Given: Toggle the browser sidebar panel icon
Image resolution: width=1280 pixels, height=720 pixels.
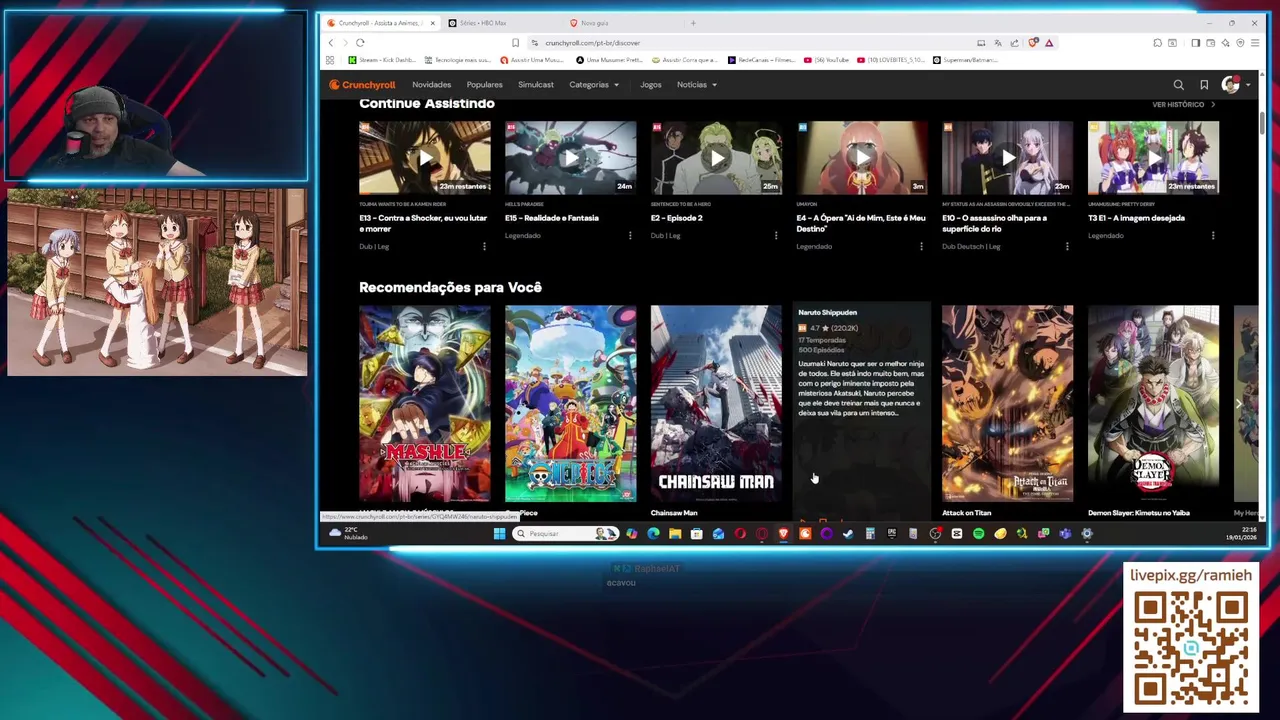Looking at the screenshot, I should (1195, 43).
